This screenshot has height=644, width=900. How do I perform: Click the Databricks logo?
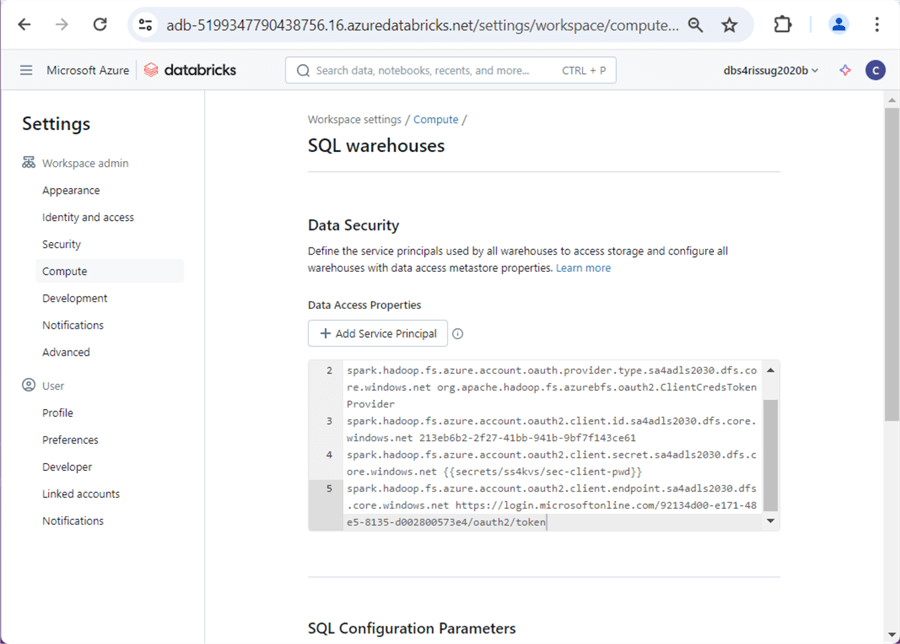point(179,70)
